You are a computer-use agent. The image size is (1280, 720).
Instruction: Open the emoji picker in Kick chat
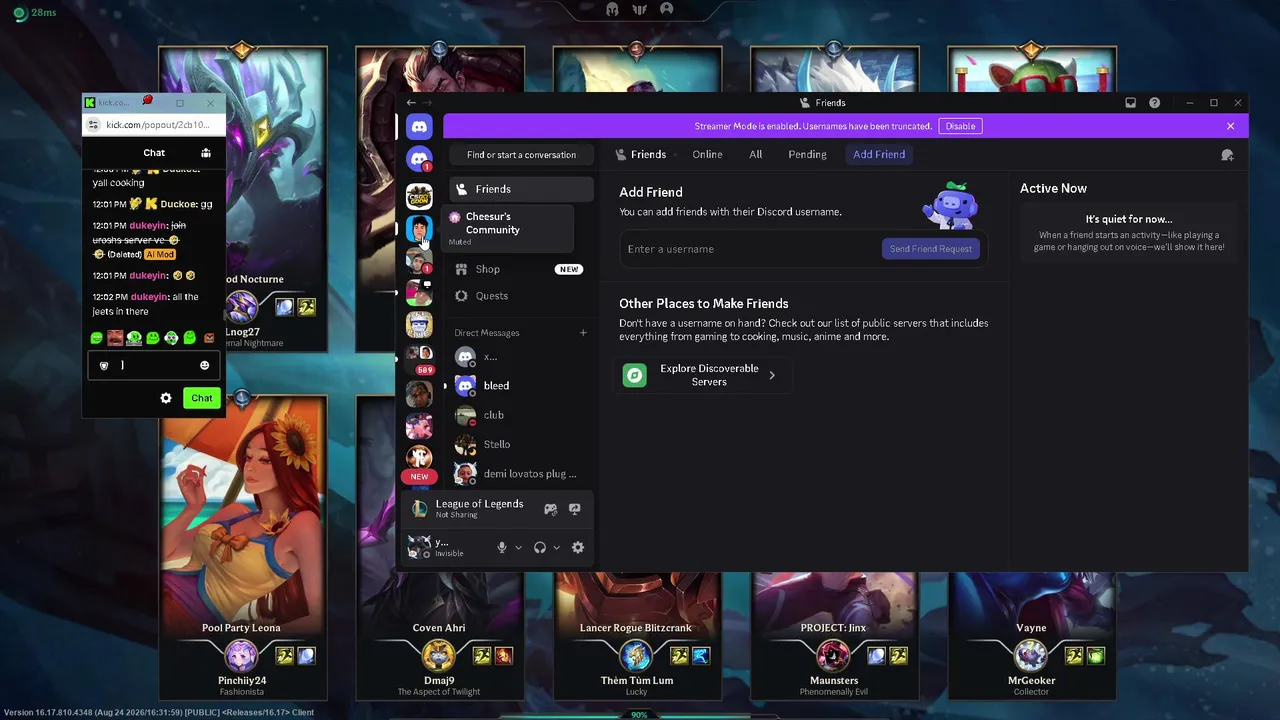[204, 366]
